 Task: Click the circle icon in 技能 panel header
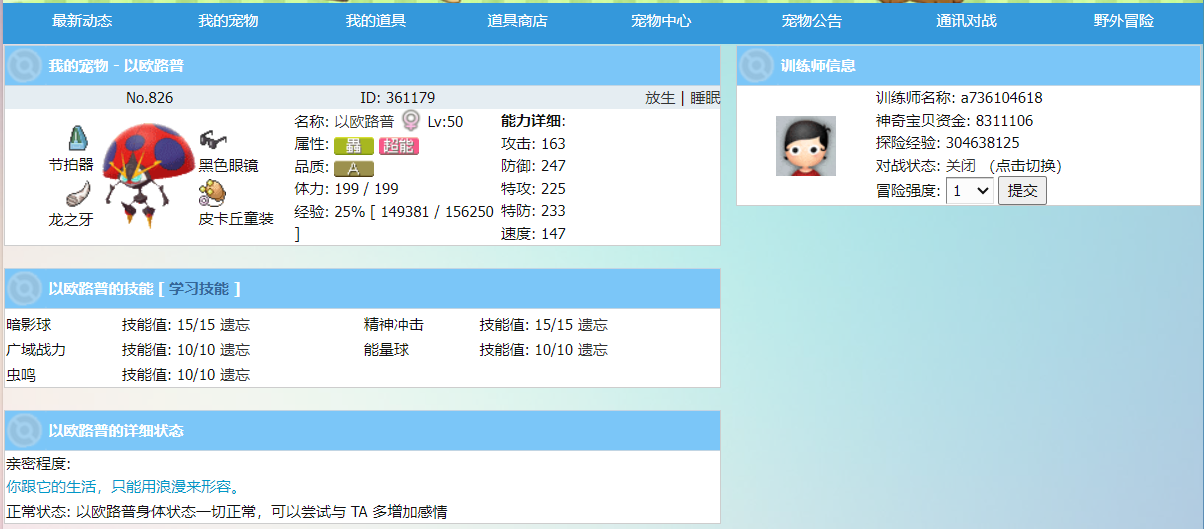pyautogui.click(x=24, y=289)
